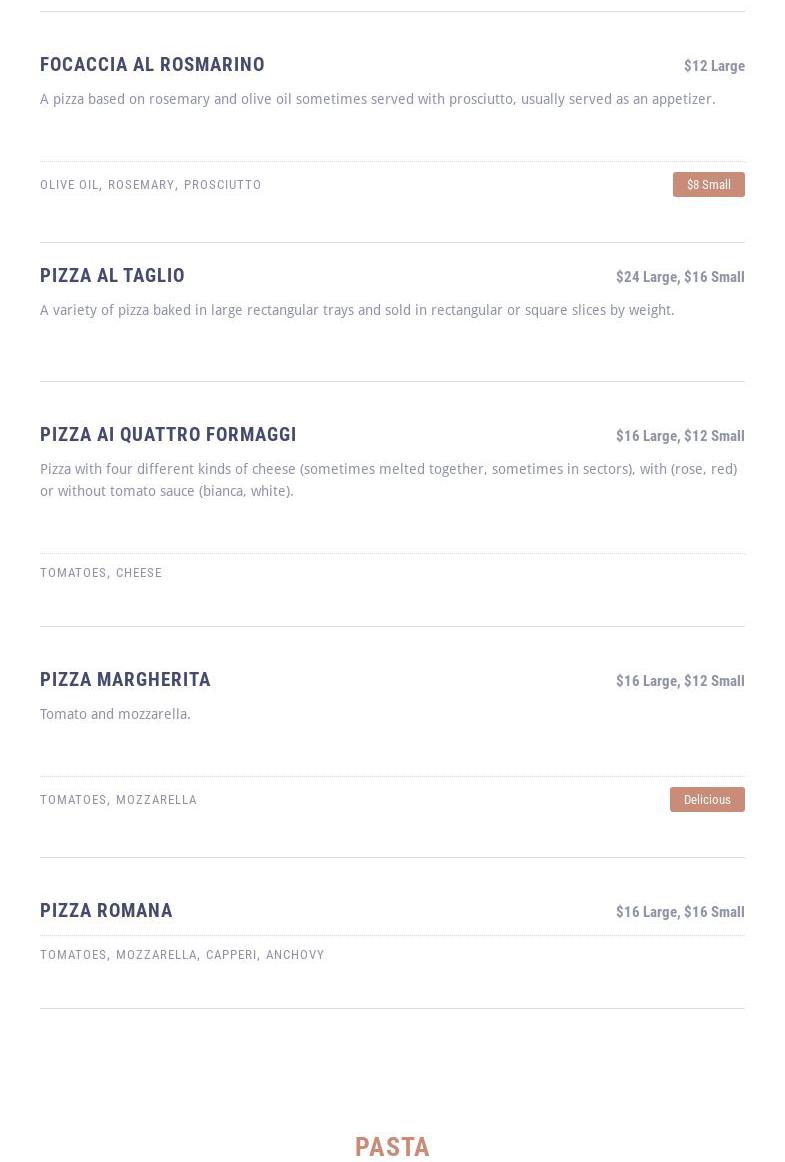Open the Pizza Romana menu item
This screenshot has height=1162, width=785.
click(106, 911)
